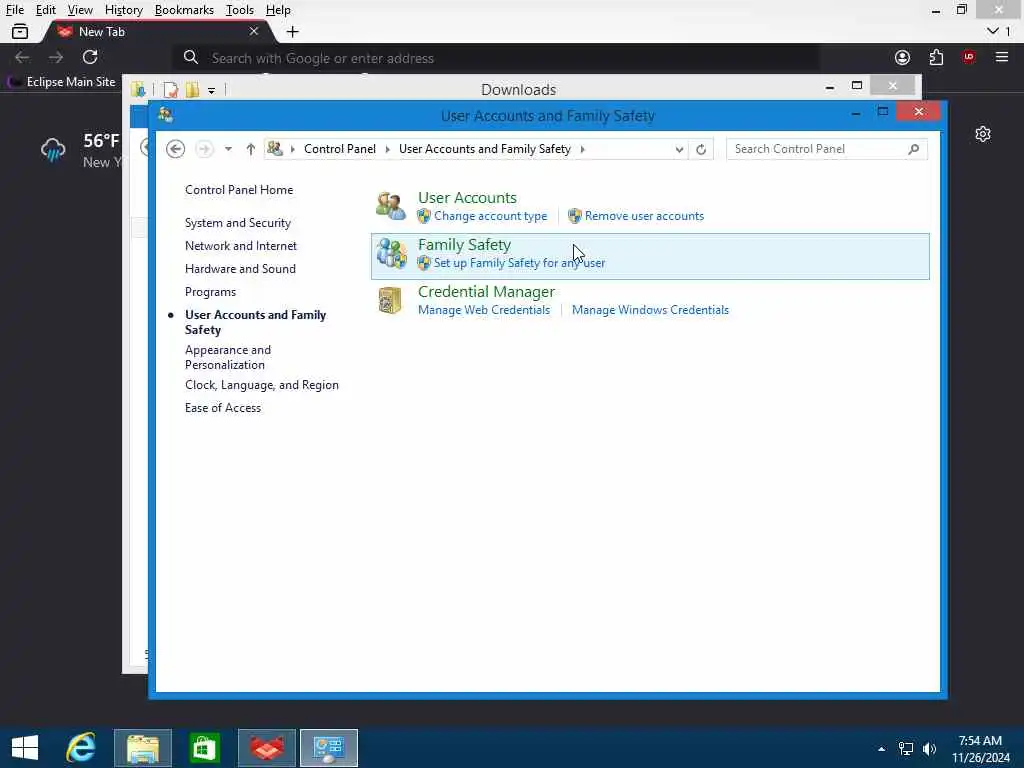Select System and Security in sidebar

[x=238, y=223]
